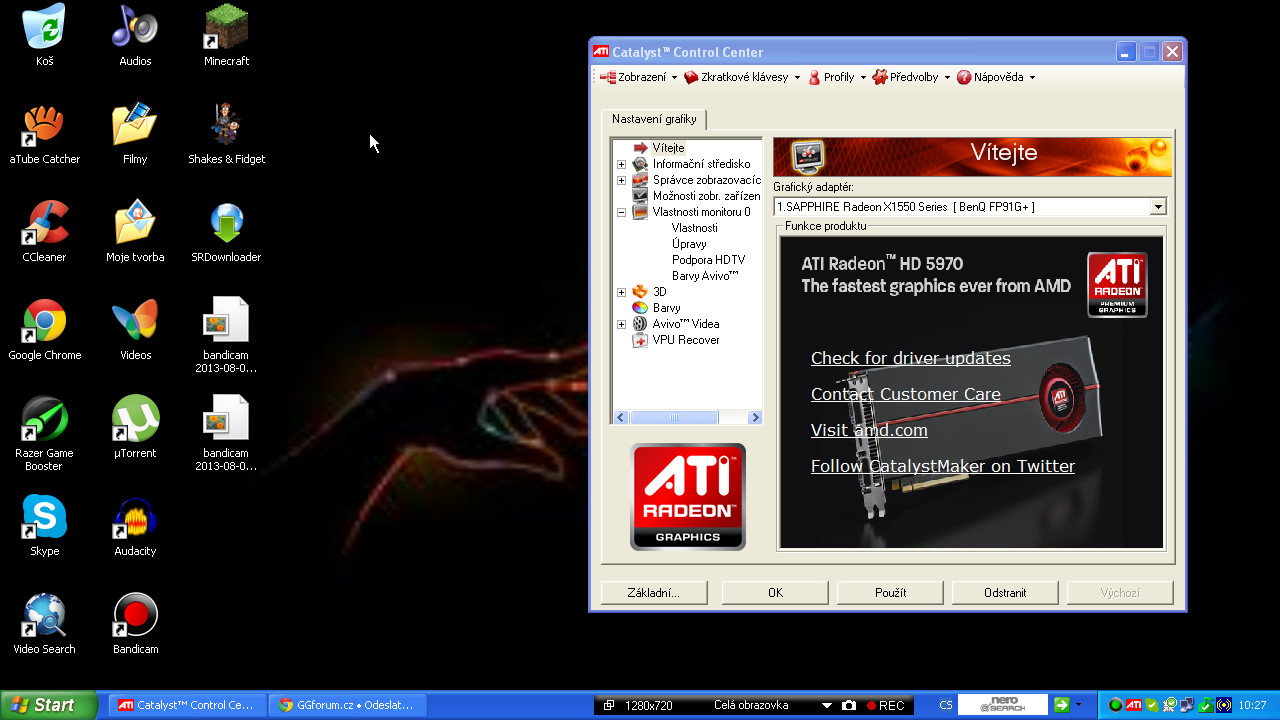Open the Zkratkové klávesy menu
Viewport: 1280px width, 720px height.
[x=742, y=77]
